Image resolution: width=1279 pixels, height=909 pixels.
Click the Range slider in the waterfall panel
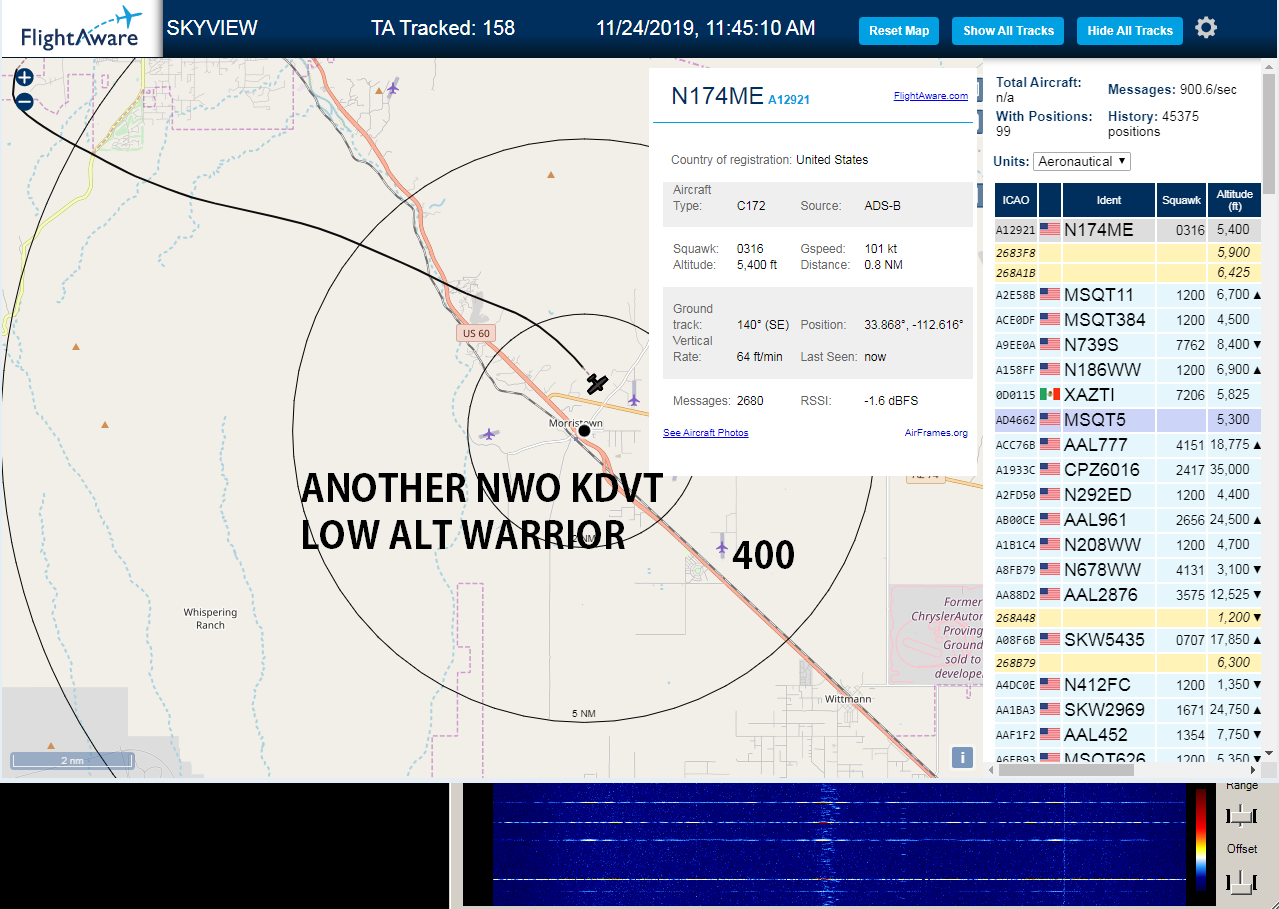click(1241, 815)
